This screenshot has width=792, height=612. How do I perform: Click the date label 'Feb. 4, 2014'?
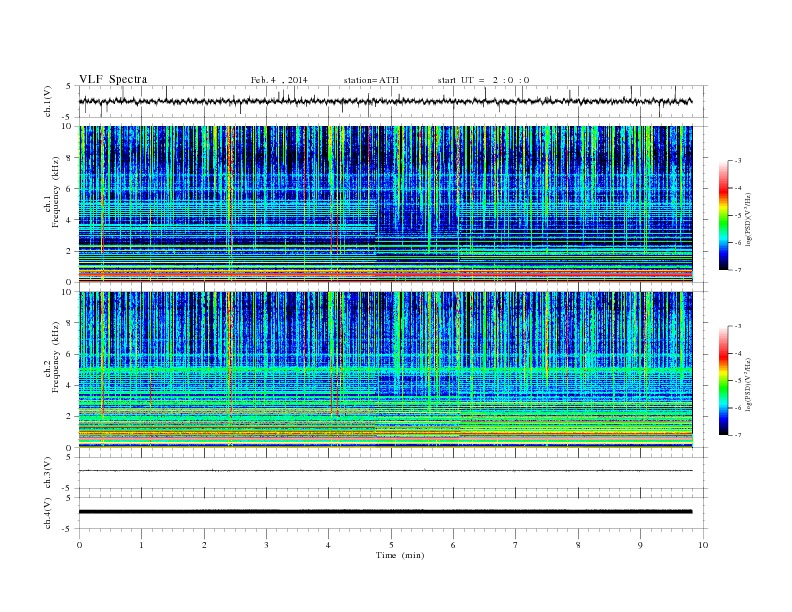[x=279, y=80]
